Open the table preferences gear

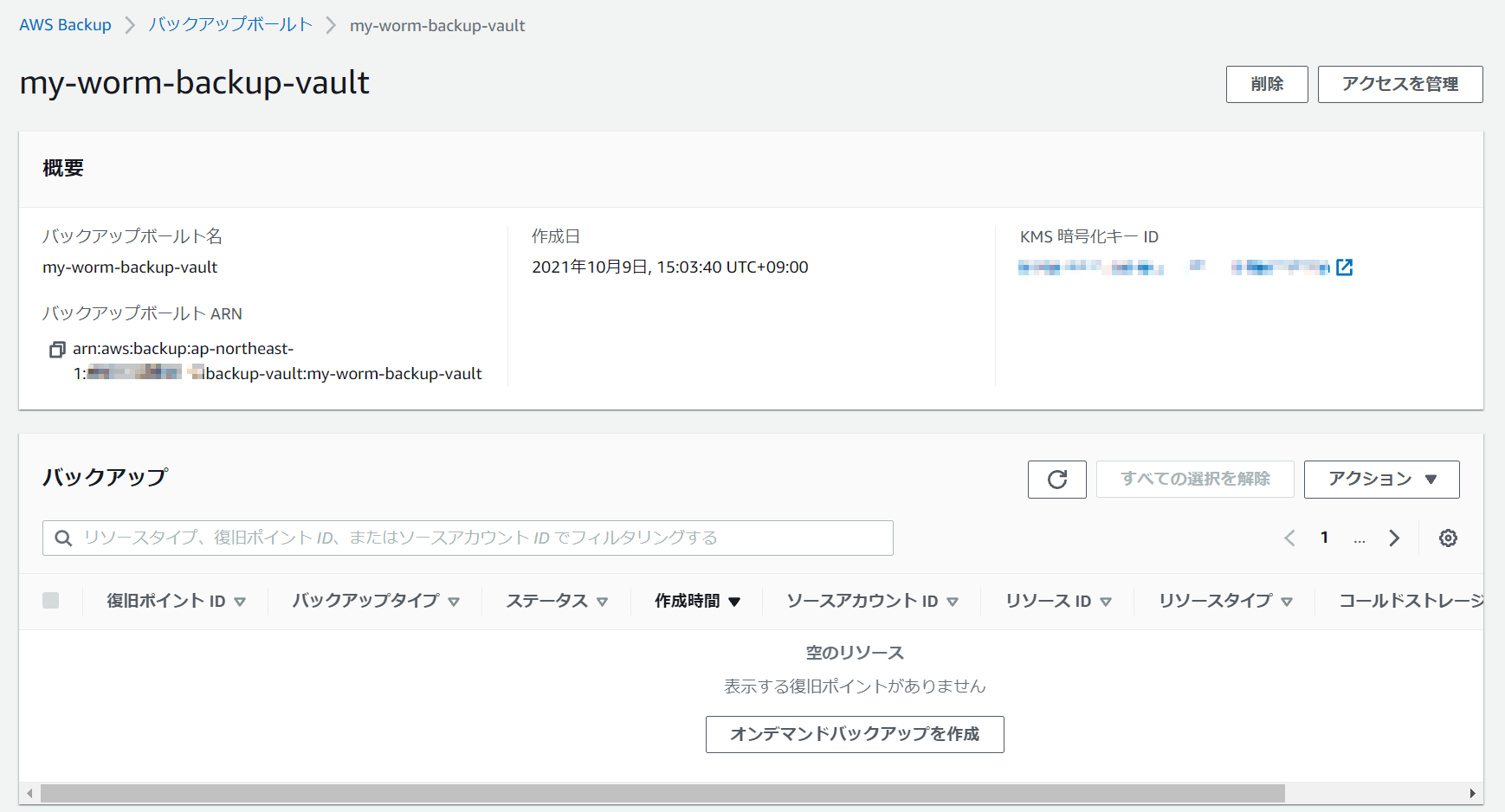point(1448,538)
